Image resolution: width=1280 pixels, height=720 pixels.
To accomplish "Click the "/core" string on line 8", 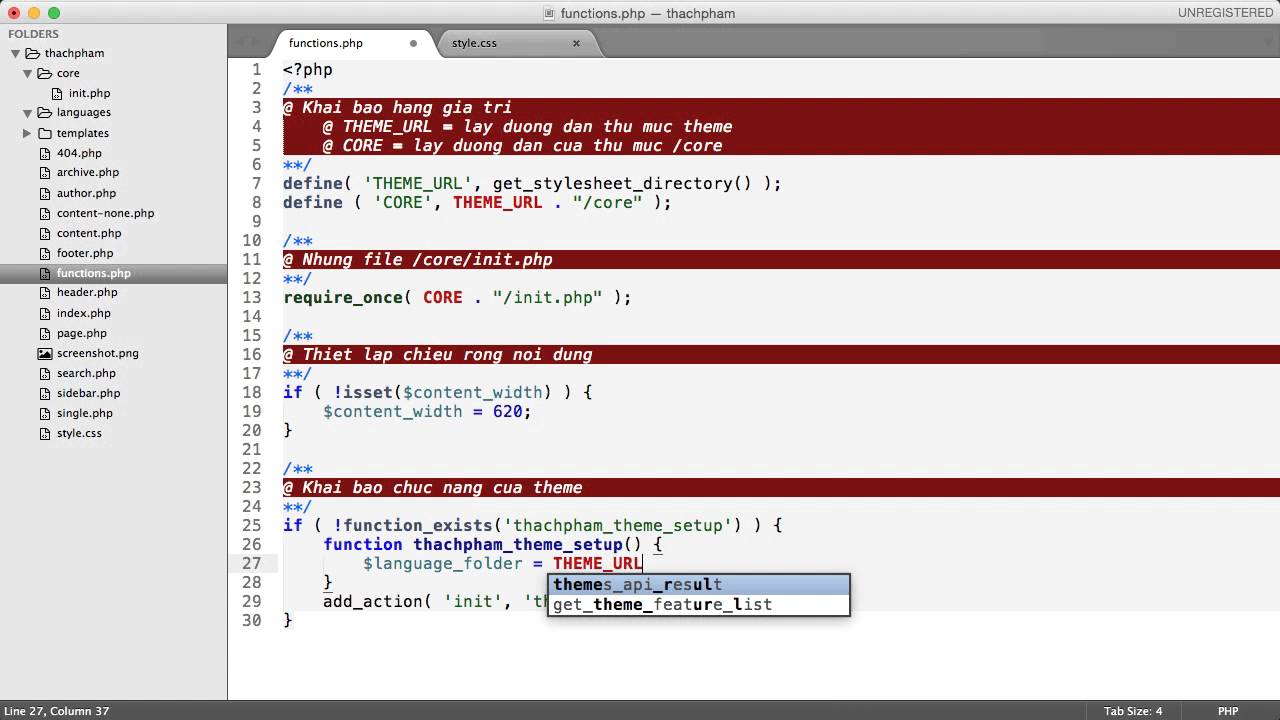I will click(608, 202).
